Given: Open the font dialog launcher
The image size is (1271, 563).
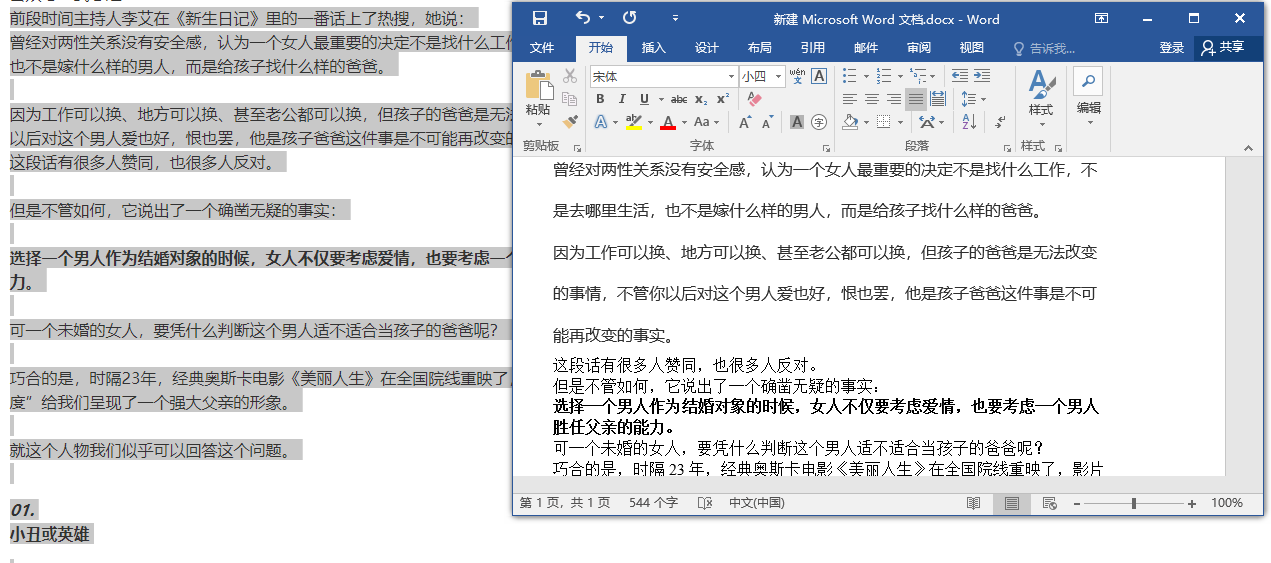Looking at the screenshot, I should [x=827, y=148].
